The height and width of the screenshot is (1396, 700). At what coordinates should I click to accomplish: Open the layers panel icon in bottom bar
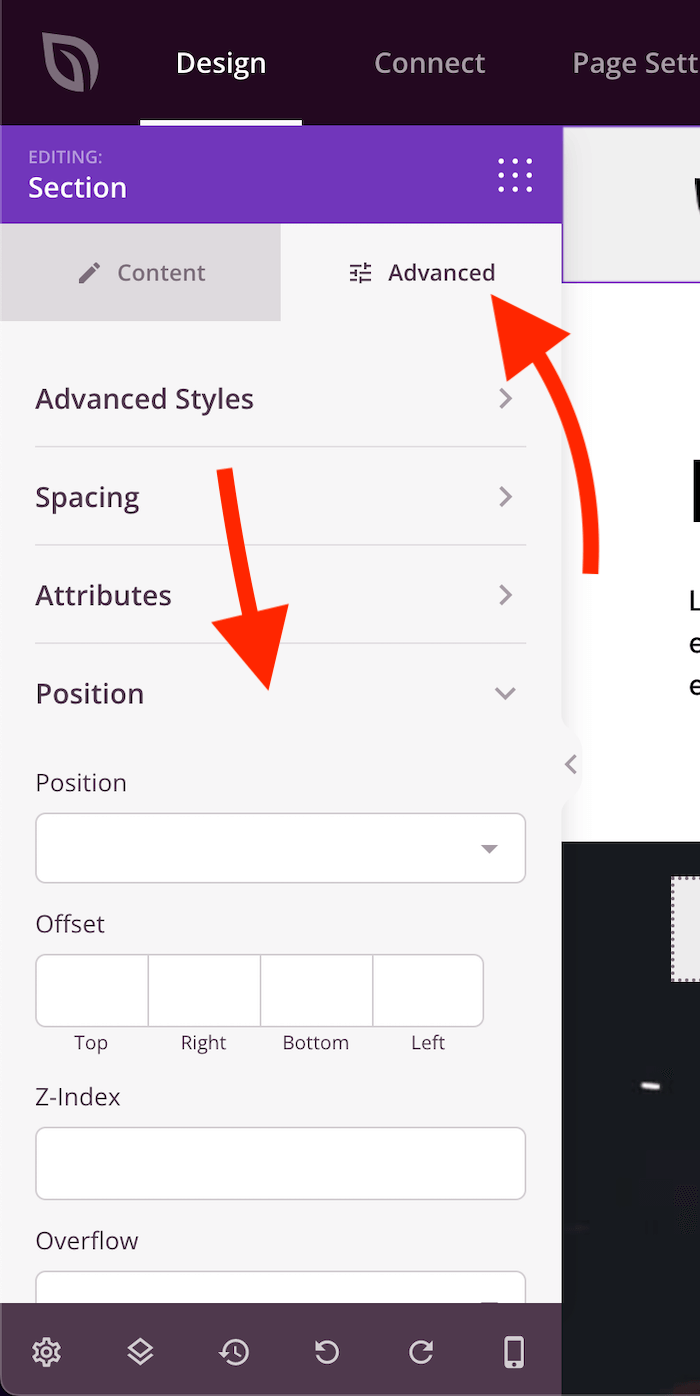point(140,1351)
